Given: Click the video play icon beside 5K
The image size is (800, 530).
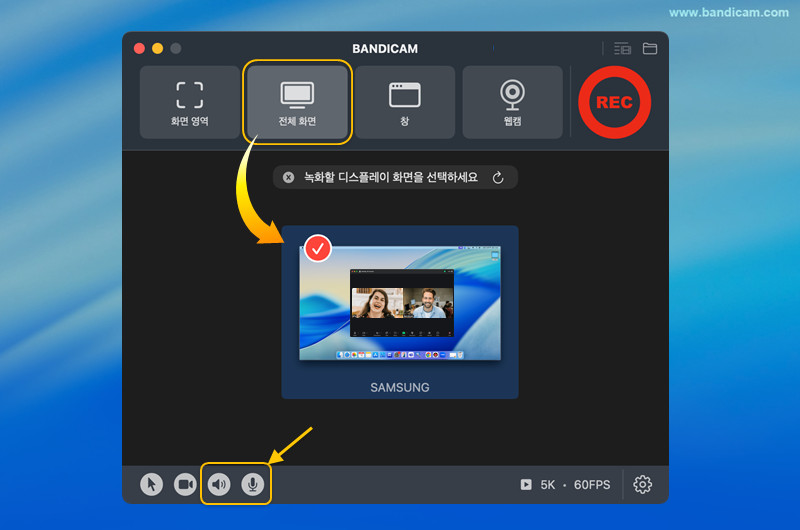Looking at the screenshot, I should point(526,485).
